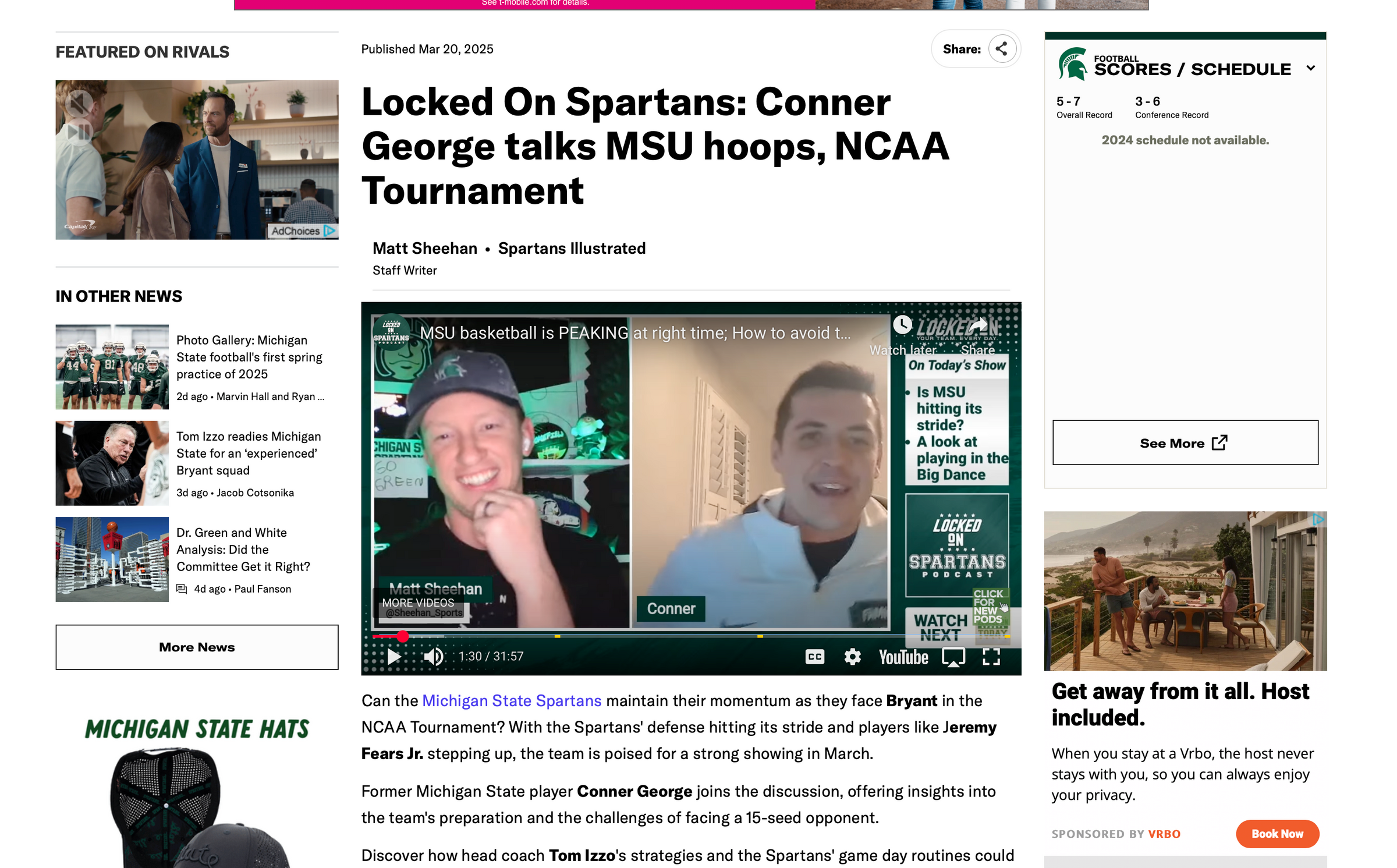Screen dimensions: 1397x868
Task: Click the Michigan State Spartans logo
Action: (1073, 64)
